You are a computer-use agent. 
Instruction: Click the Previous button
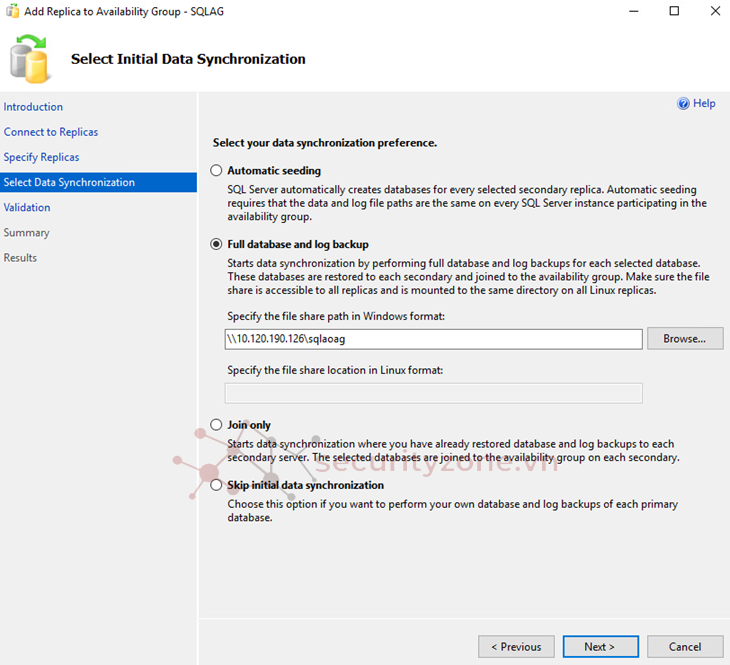click(x=516, y=647)
